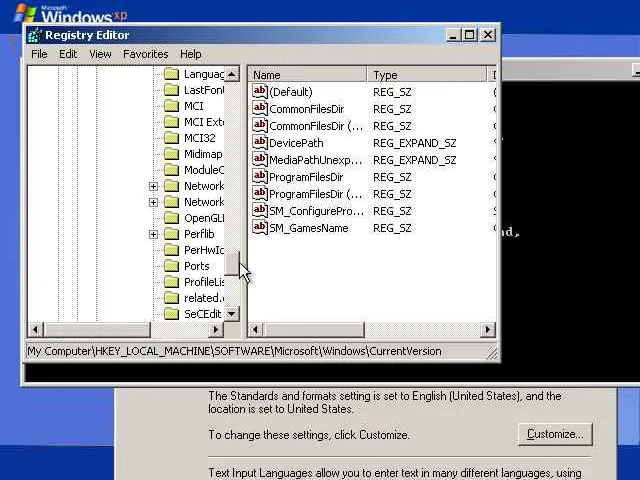Viewport: 640px width, 480px height.
Task: Select the ProgramFilesDir (… value name
Action: coord(316,194)
